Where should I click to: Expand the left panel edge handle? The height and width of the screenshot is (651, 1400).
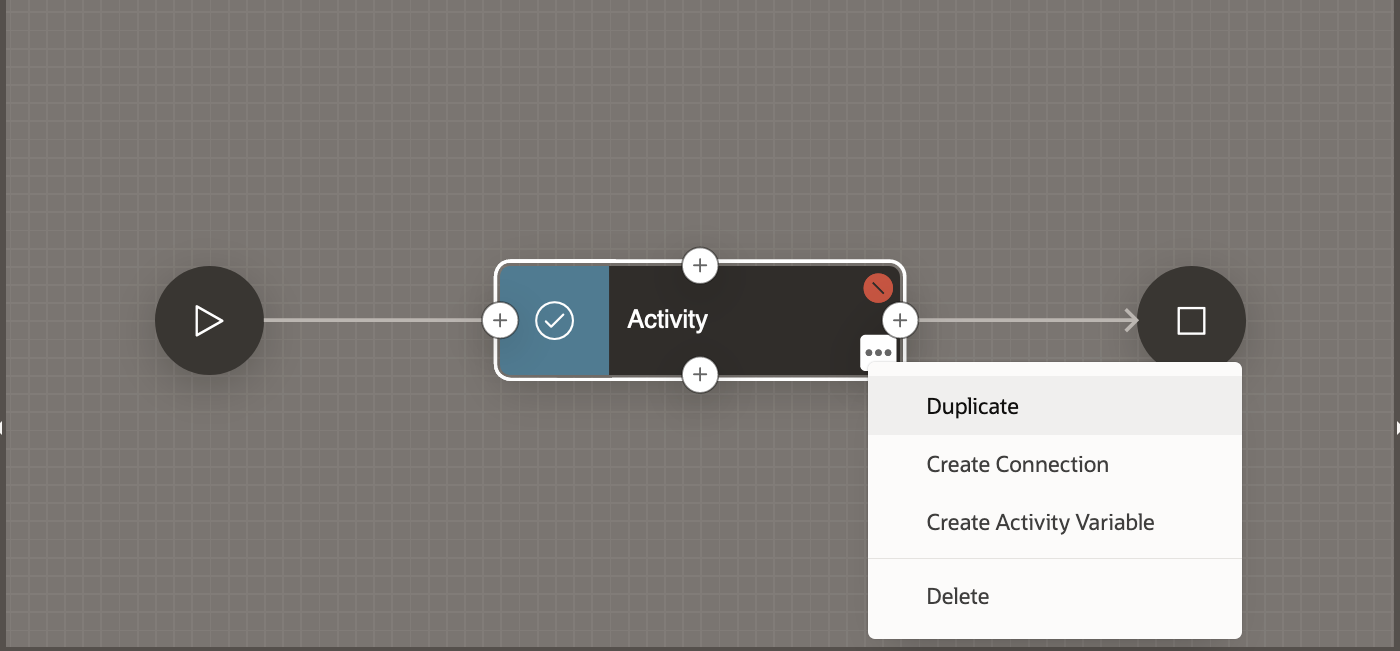(3, 428)
